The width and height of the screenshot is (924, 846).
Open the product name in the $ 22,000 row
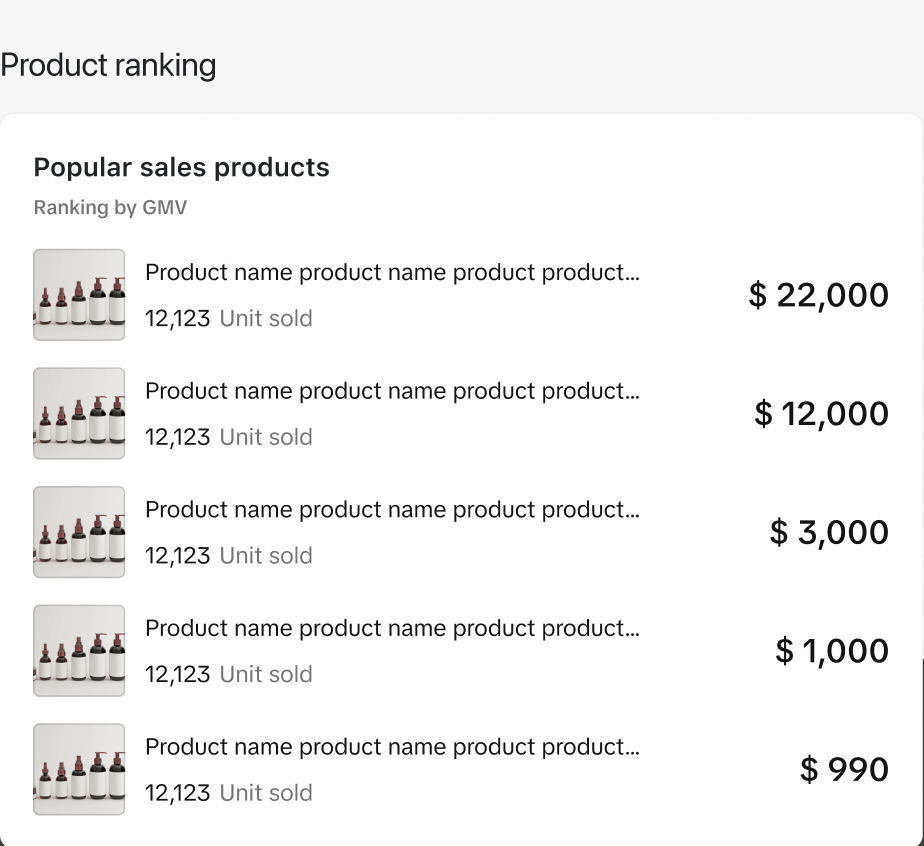(x=392, y=273)
